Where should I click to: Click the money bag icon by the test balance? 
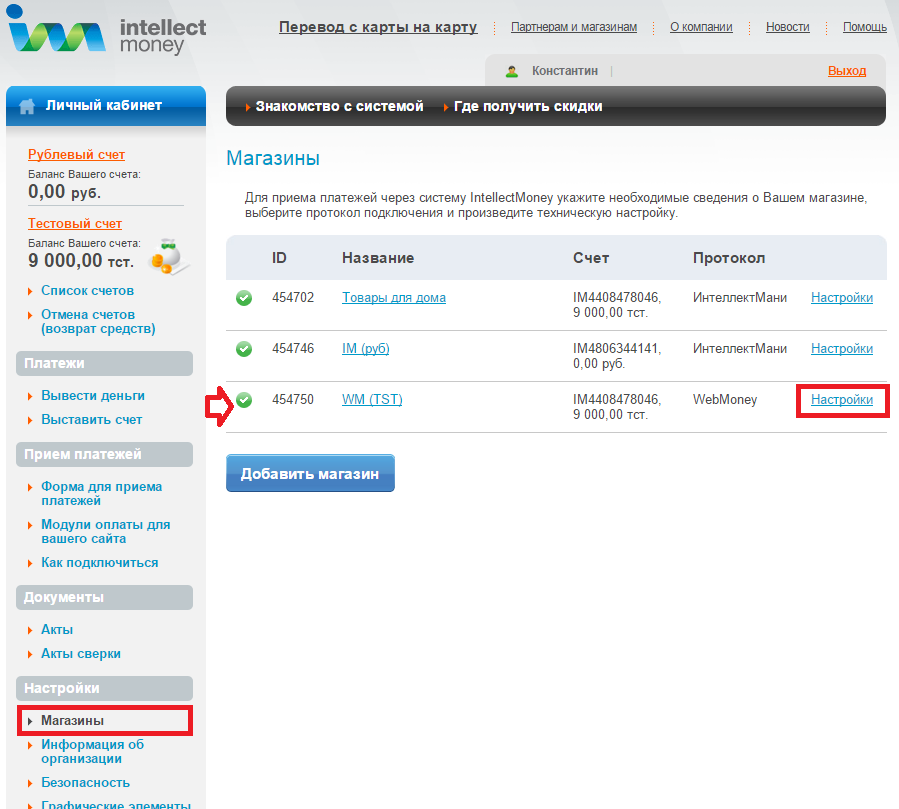(x=164, y=259)
